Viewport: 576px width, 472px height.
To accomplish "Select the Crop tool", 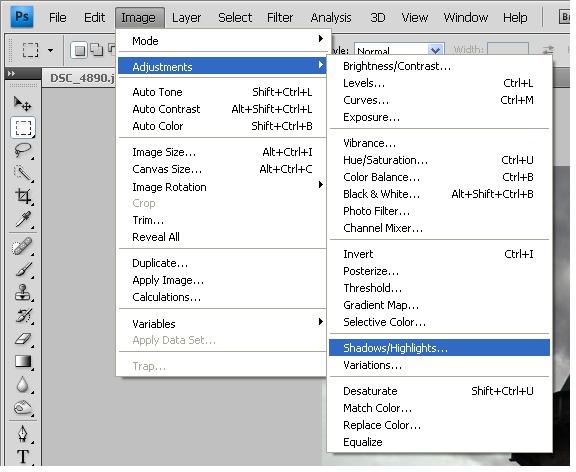I will tap(23, 196).
